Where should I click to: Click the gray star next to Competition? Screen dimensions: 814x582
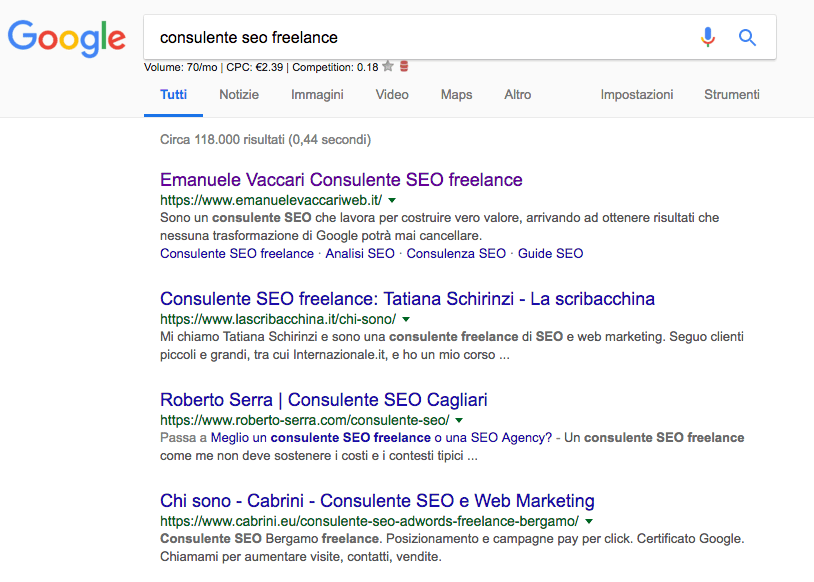coord(388,67)
